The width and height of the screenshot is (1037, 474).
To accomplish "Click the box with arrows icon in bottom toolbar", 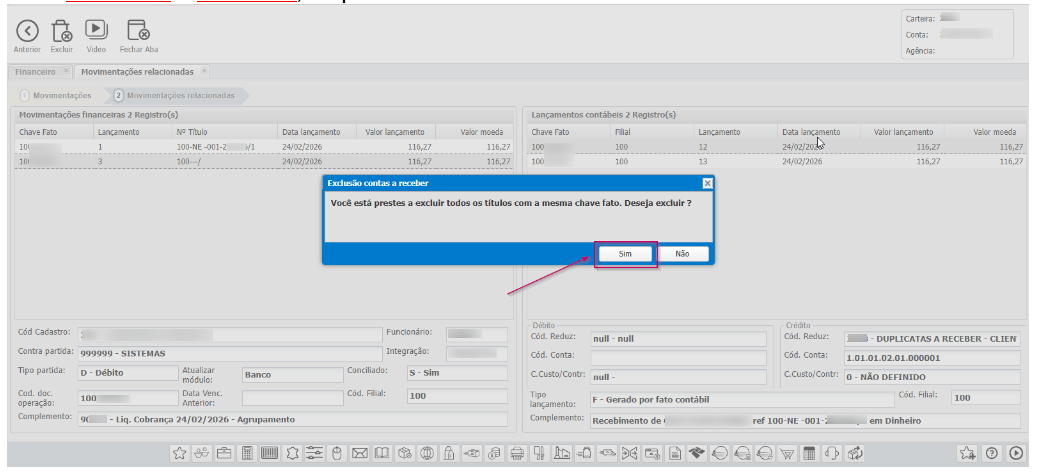I will 854,453.
